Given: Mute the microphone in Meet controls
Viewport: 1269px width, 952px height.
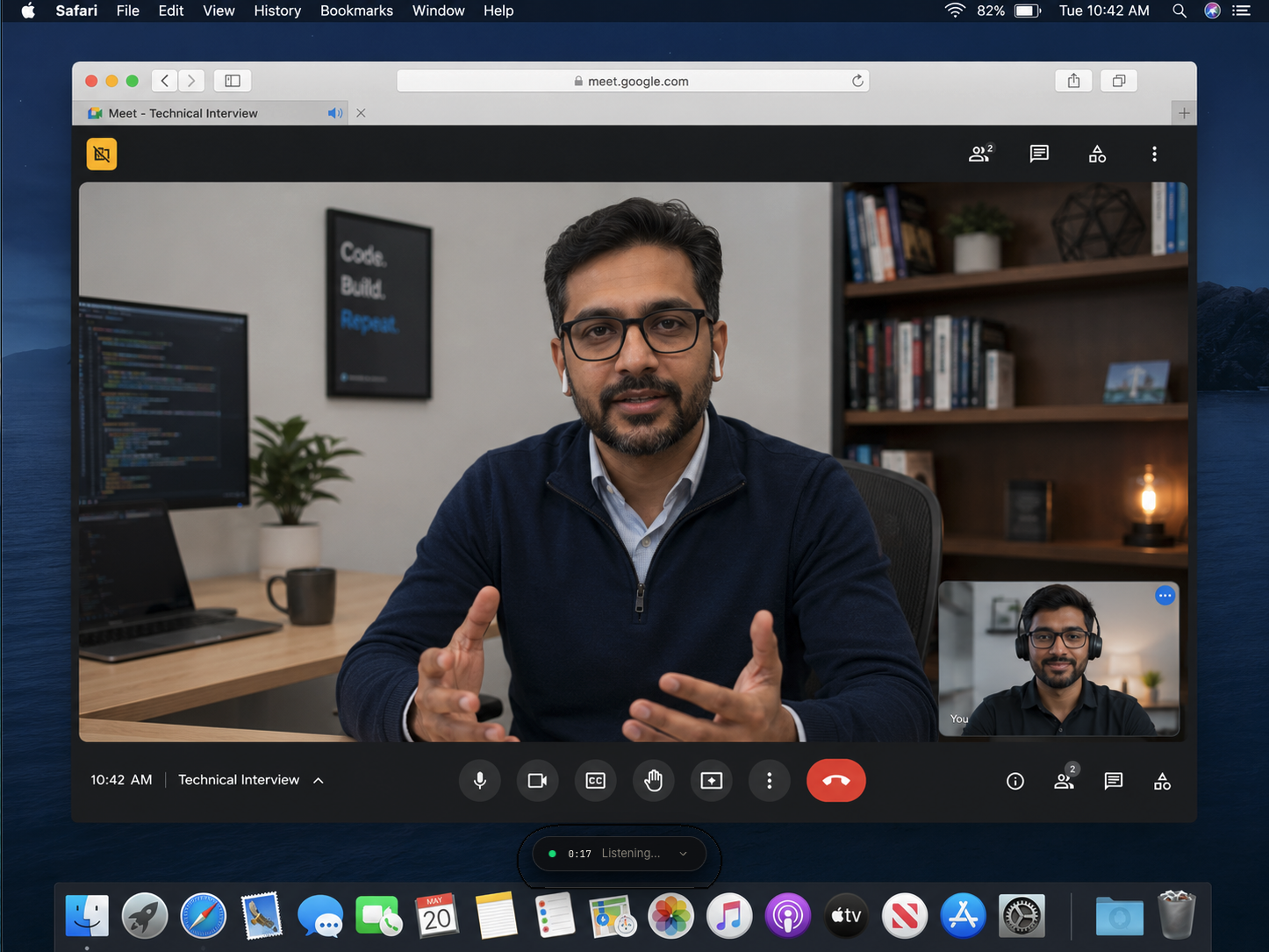Looking at the screenshot, I should (480, 780).
